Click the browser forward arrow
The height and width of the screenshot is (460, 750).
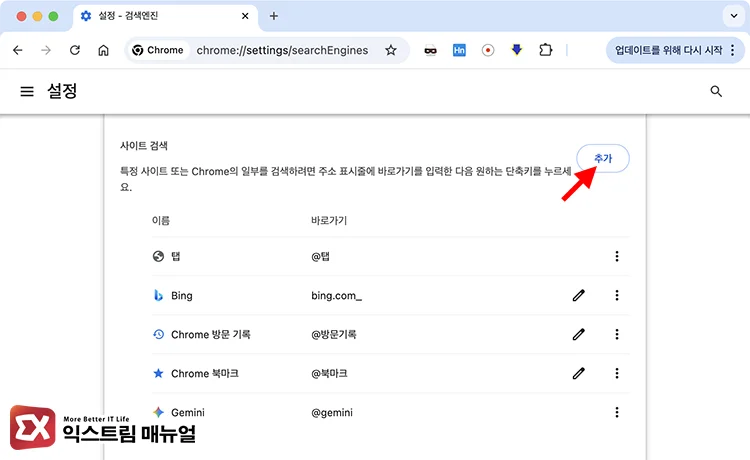pos(46,50)
